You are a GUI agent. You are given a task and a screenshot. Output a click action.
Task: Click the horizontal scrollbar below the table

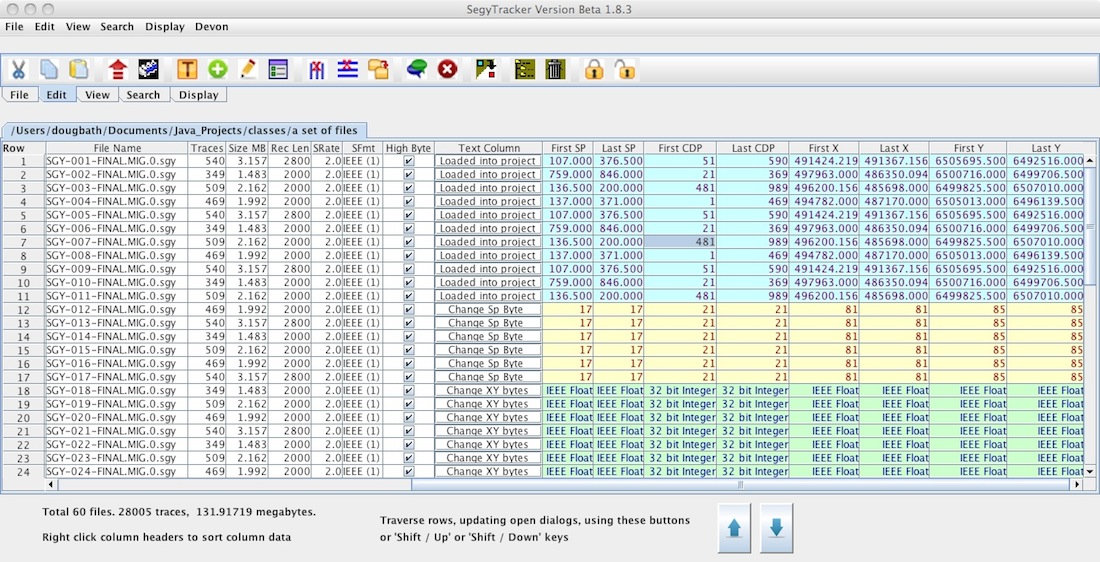click(x=740, y=485)
